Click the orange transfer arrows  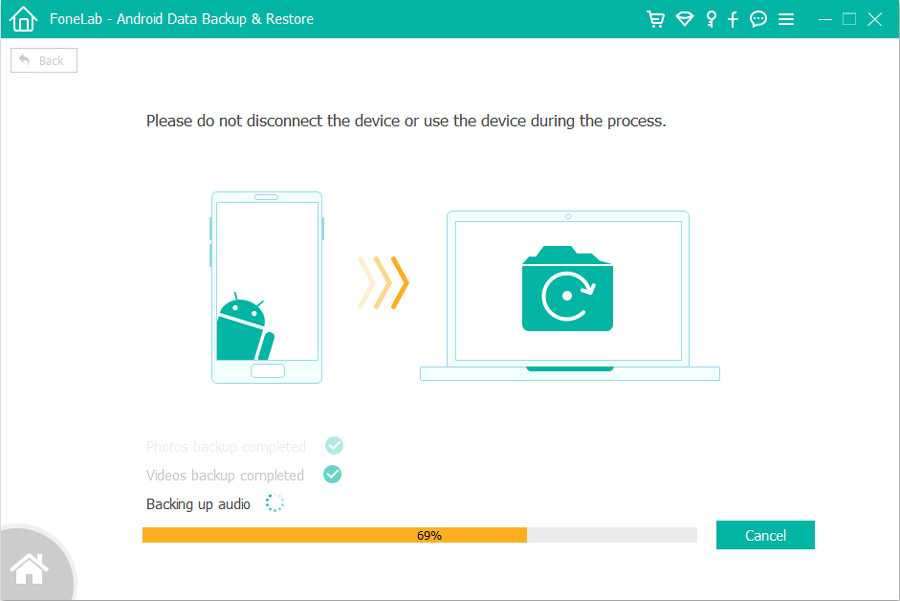(x=383, y=282)
